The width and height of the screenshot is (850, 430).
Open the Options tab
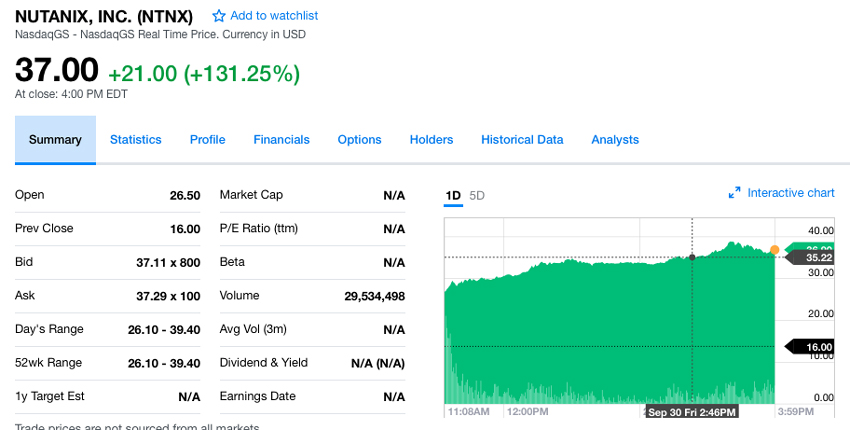coord(359,139)
